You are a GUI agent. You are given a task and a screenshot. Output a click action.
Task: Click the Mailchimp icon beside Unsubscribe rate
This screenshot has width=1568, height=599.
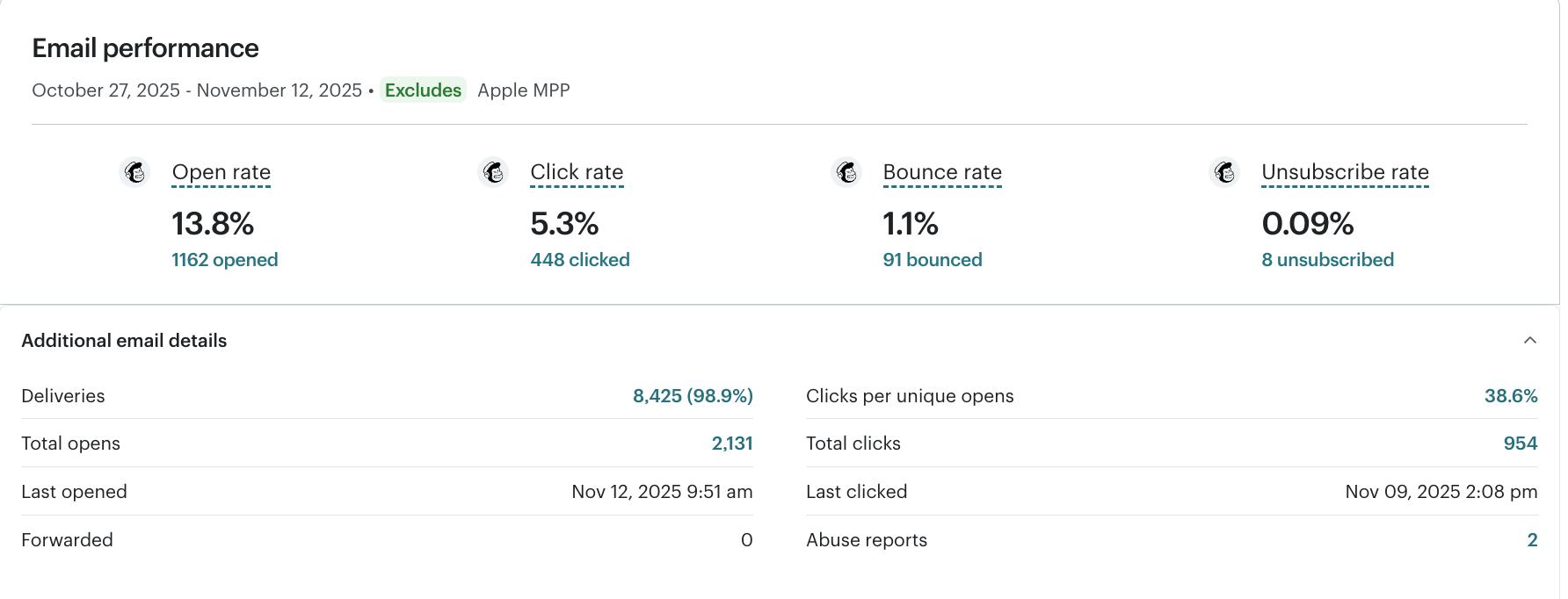pos(1224,172)
